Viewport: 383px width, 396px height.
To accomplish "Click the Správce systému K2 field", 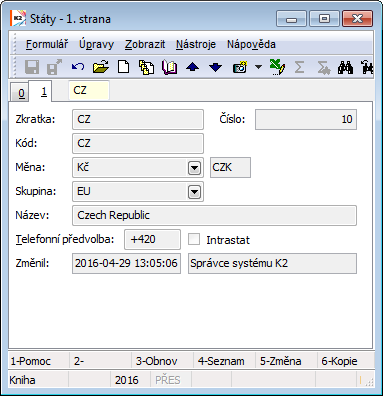I will click(272, 263).
